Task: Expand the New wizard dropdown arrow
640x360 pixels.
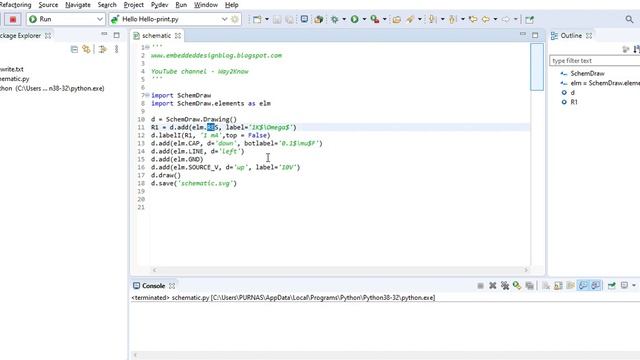Action: [x=267, y=19]
